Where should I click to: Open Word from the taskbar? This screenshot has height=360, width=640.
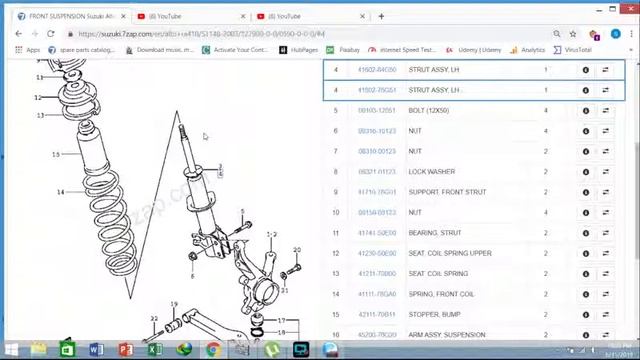96,350
